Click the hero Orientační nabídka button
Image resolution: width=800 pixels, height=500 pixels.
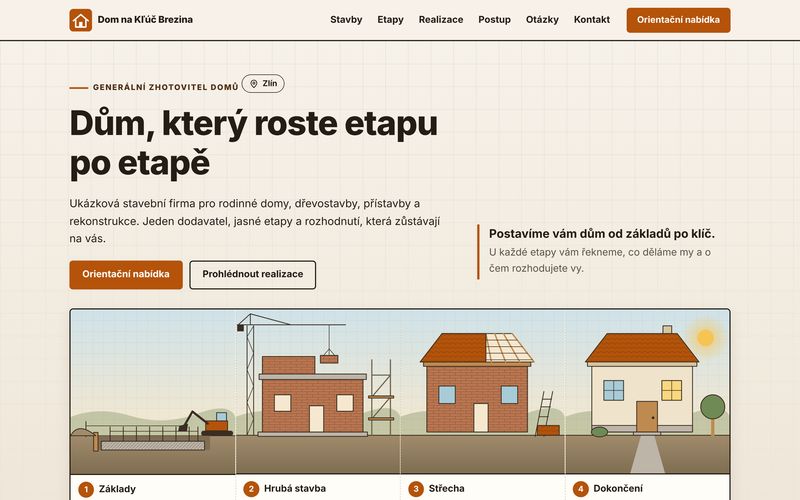tap(126, 274)
